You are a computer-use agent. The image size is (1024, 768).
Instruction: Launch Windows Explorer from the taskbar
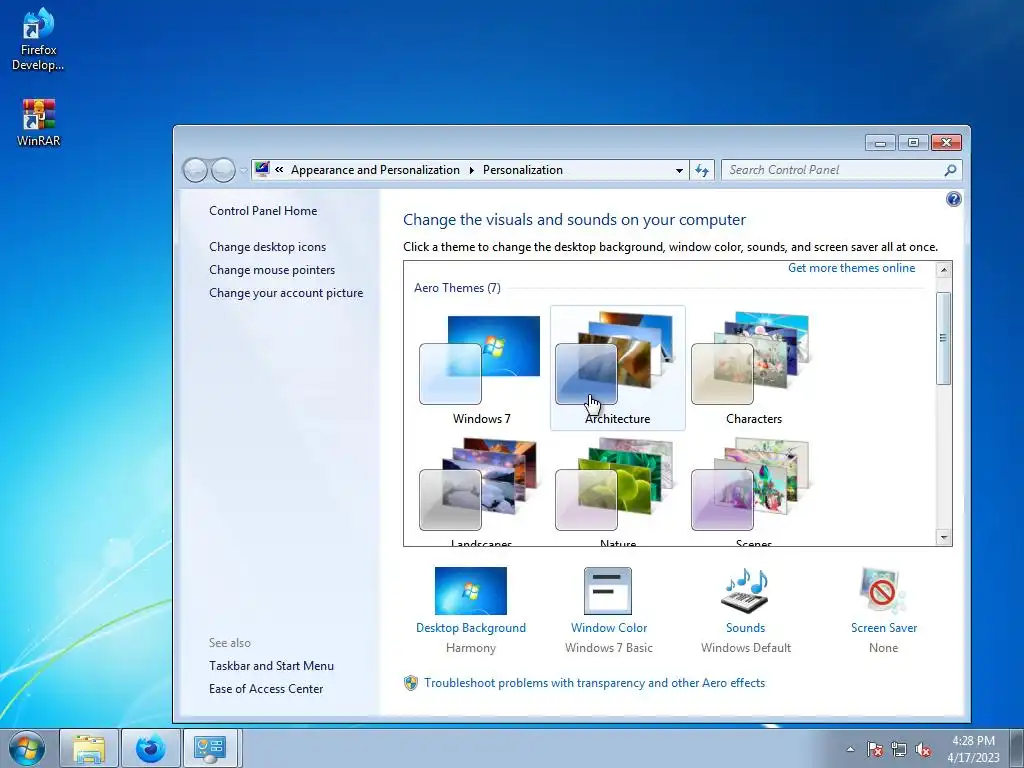pyautogui.click(x=89, y=748)
